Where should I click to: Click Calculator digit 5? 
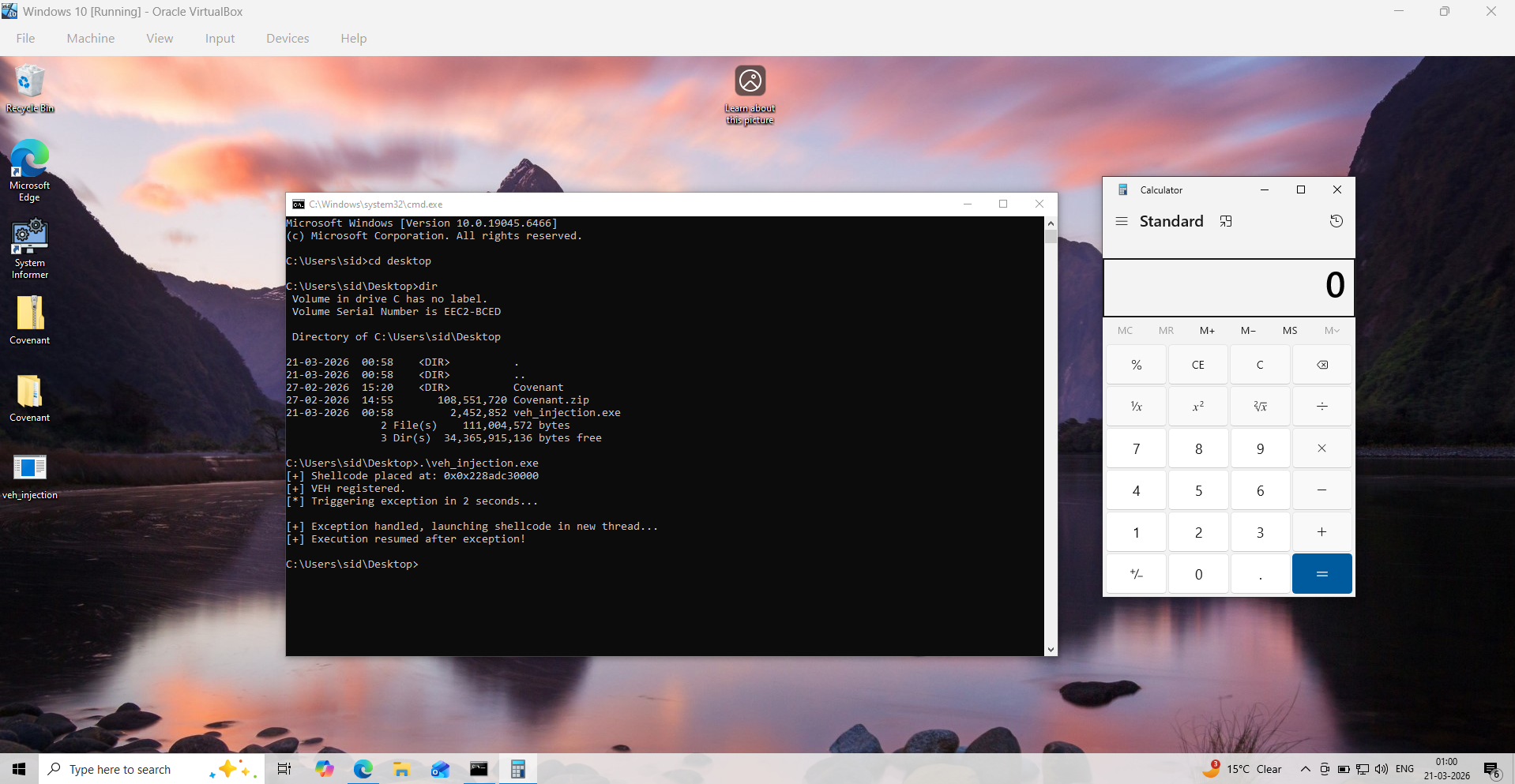1198,490
